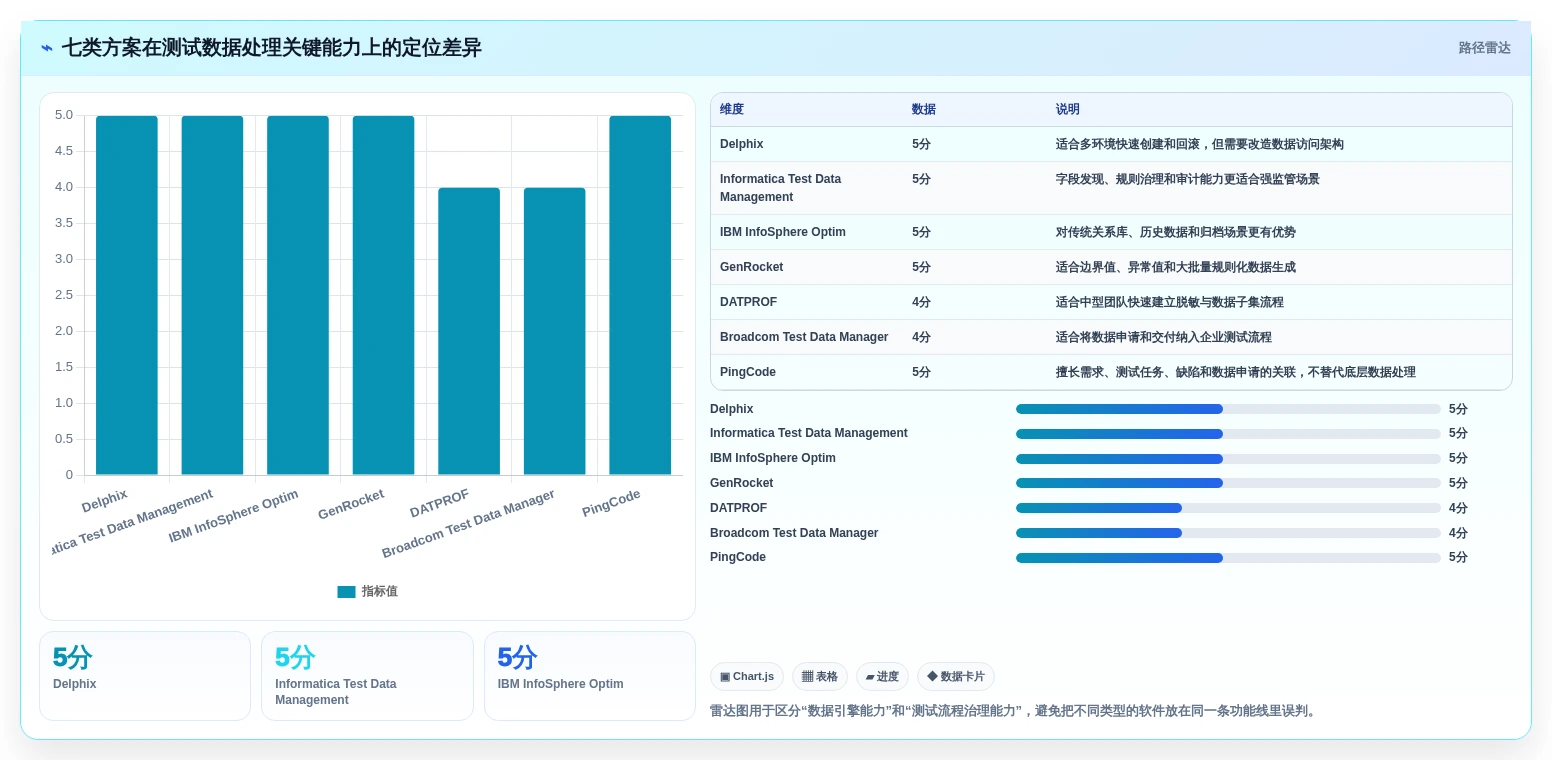Click the 维度 column header
This screenshot has height=760, width=1552.
tap(732, 110)
